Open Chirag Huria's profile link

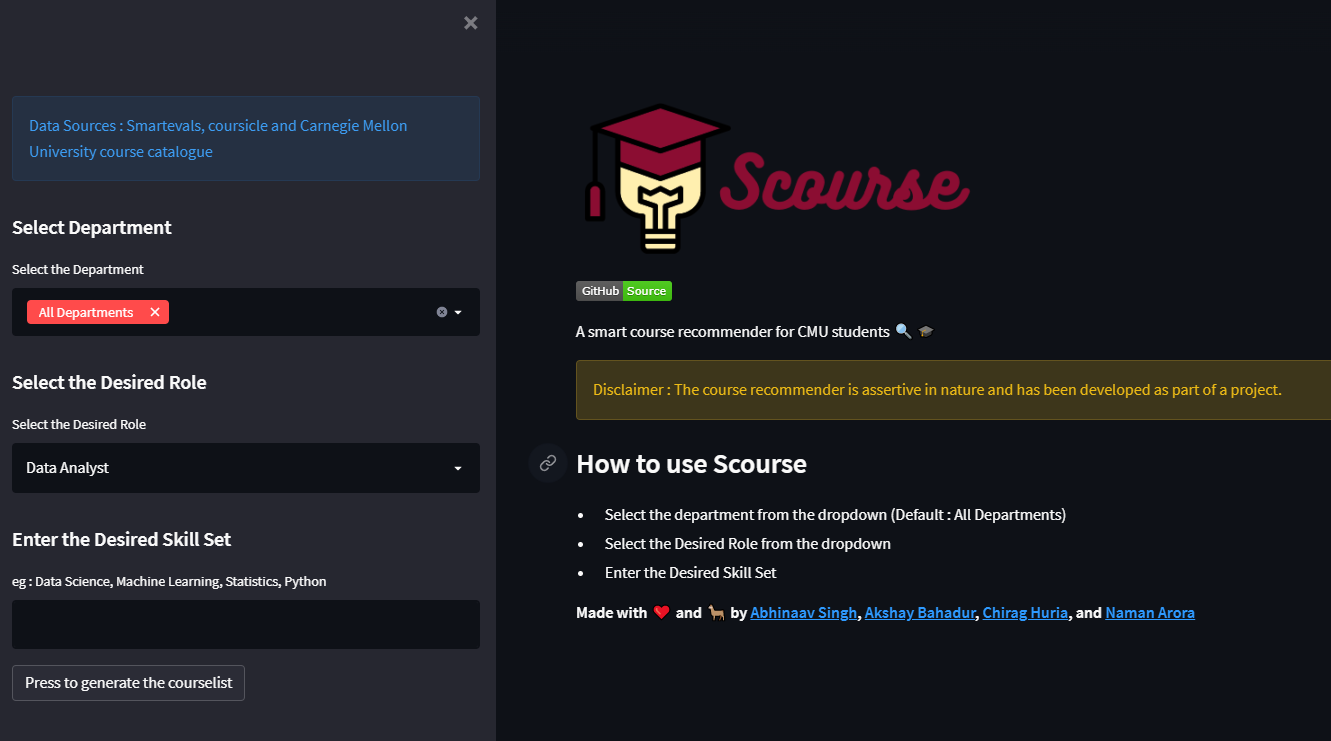pos(1026,612)
